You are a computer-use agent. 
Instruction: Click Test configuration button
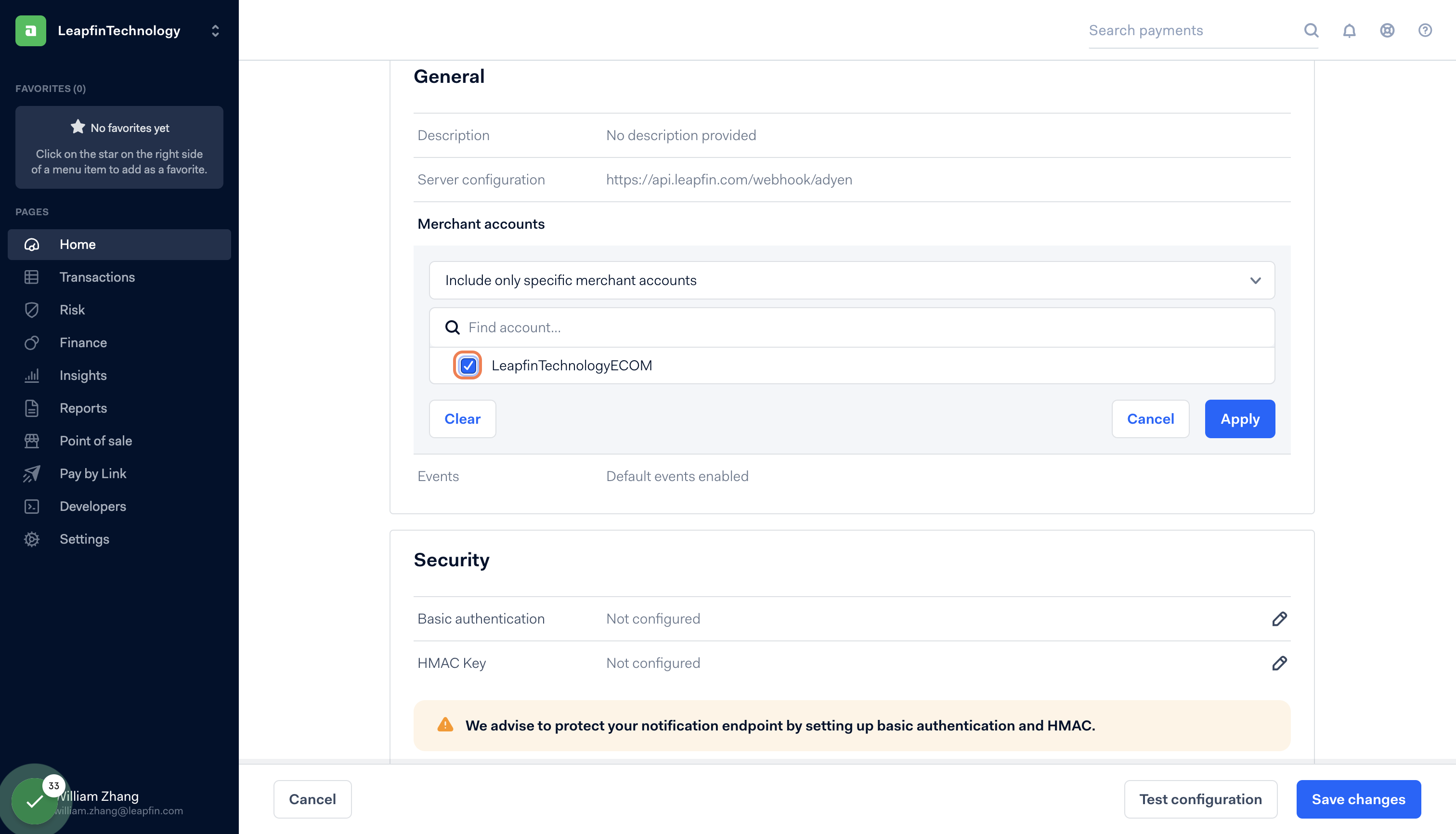(1200, 799)
